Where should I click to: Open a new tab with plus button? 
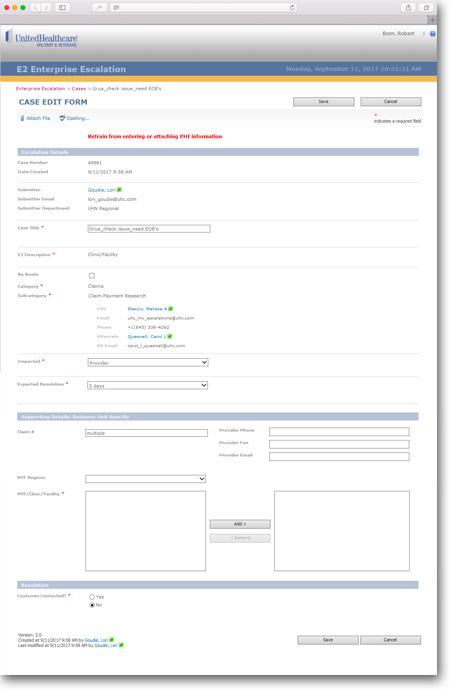coord(432,20)
